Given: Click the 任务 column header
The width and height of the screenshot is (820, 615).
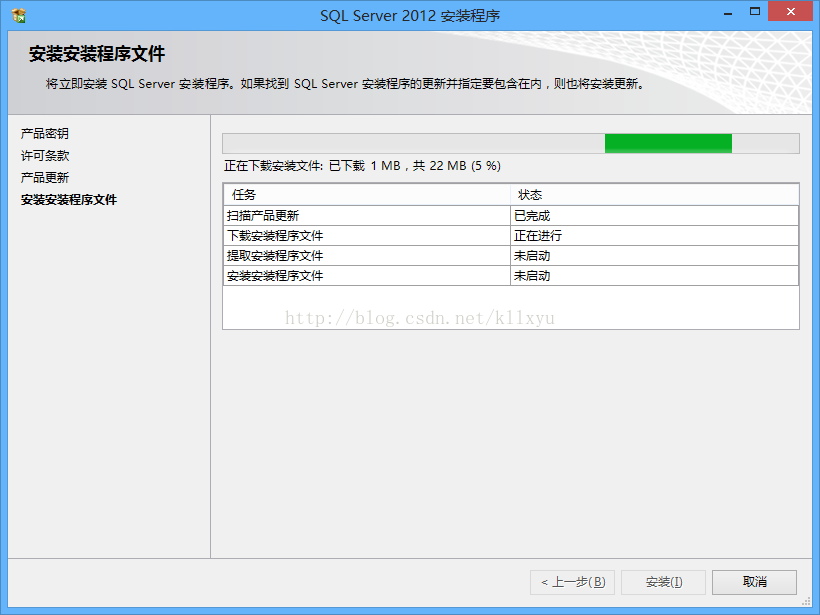Looking at the screenshot, I should pos(367,195).
